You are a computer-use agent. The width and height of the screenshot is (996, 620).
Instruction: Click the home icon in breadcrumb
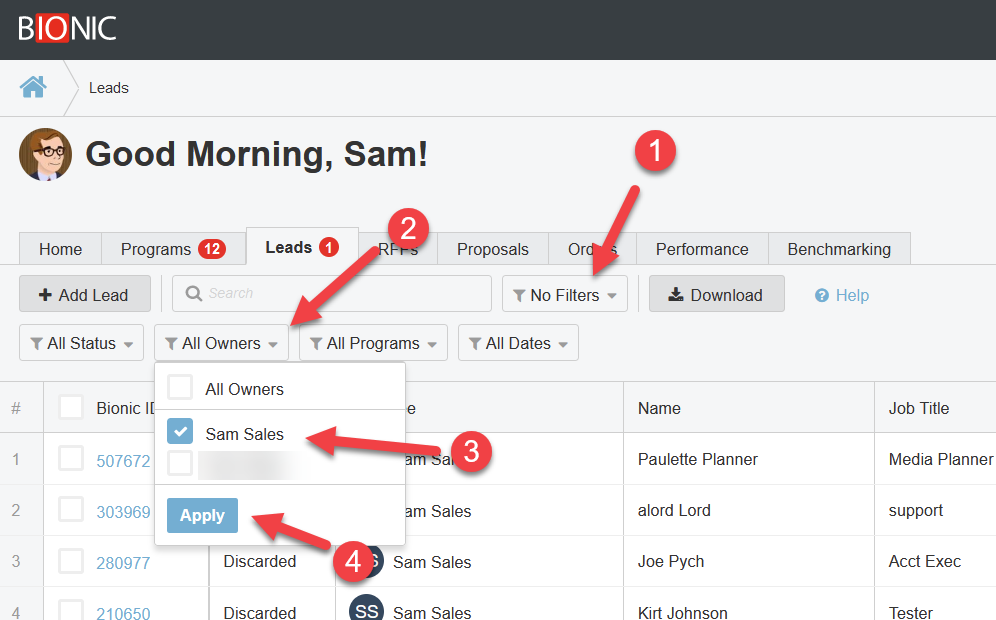click(x=33, y=88)
